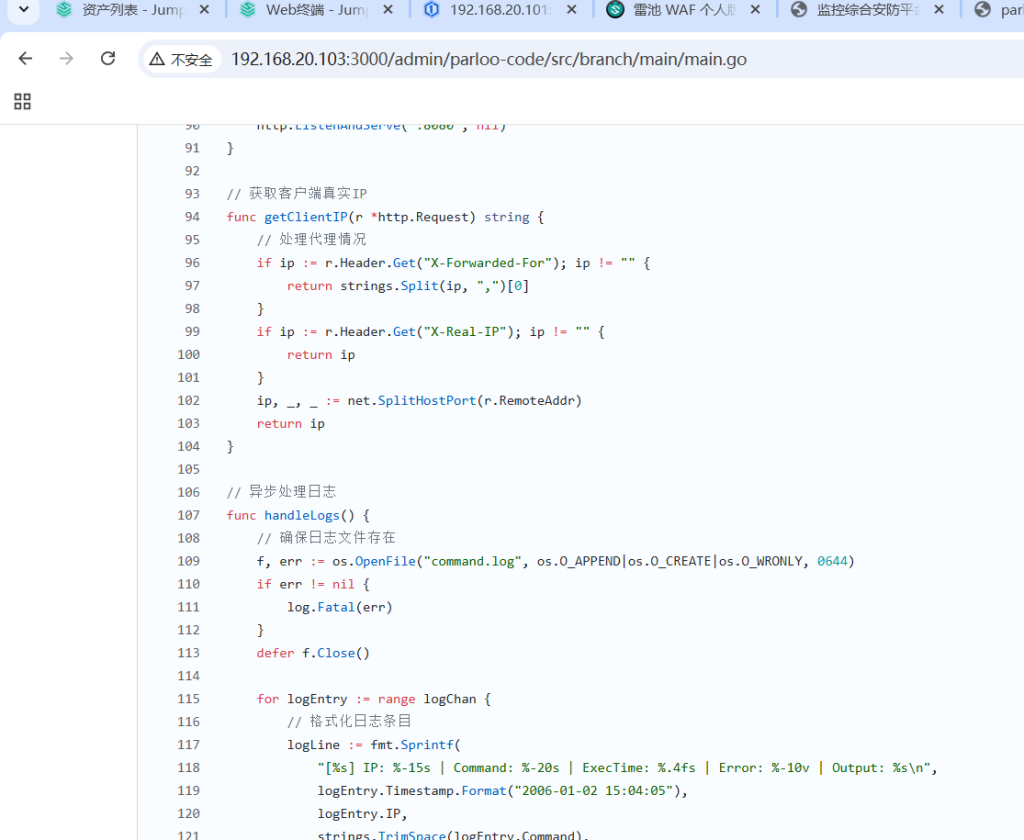The image size is (1024, 840).
Task: Open the tab search dropdown chevron
Action: 22,10
